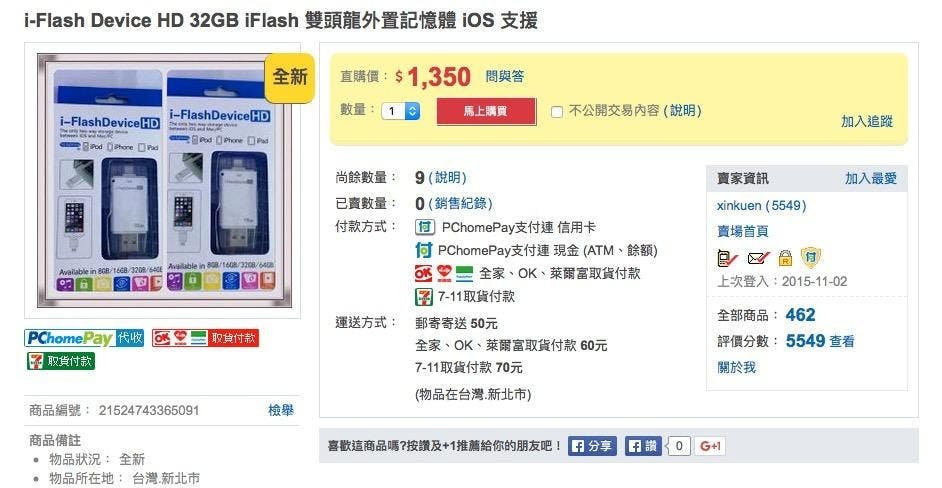Image resolution: width=942 pixels, height=488 pixels.
Task: Click the Facebook 讚 like button
Action: click(x=643, y=446)
